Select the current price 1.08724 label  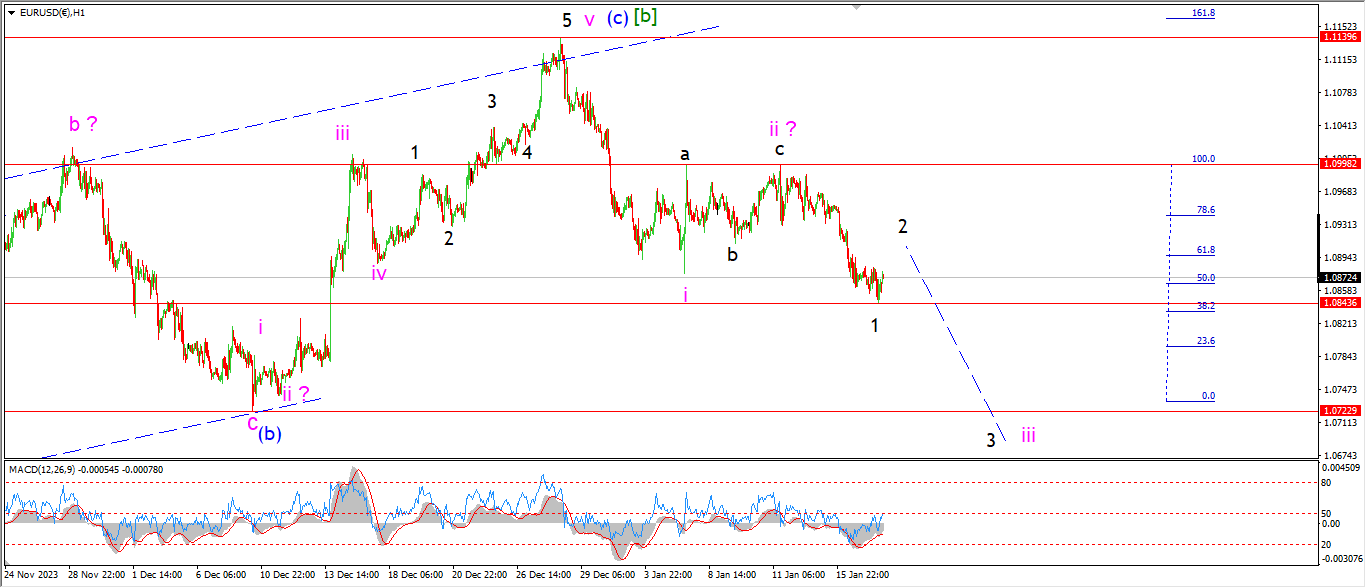[x=1340, y=277]
